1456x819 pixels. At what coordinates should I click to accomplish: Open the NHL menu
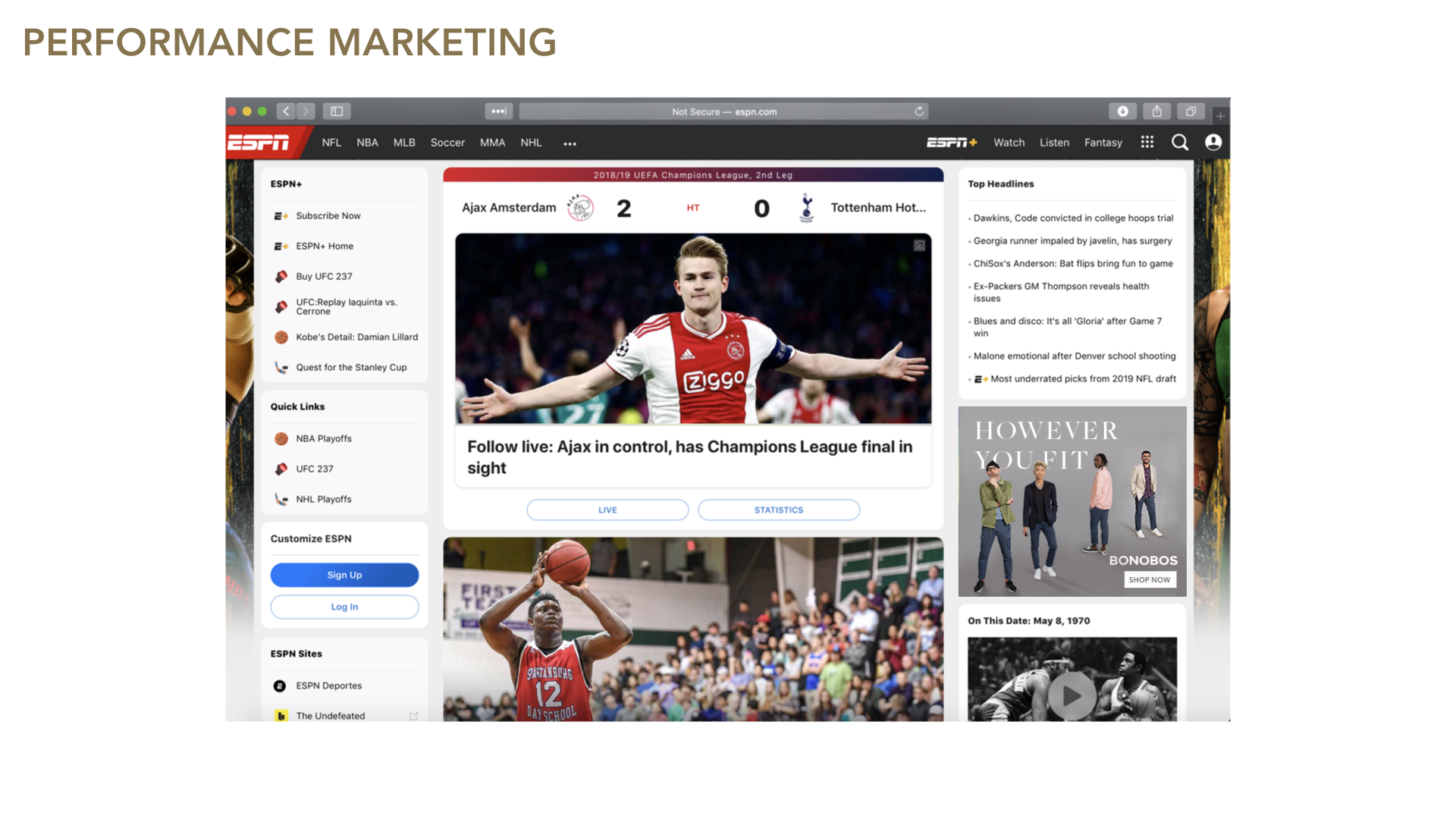[531, 143]
